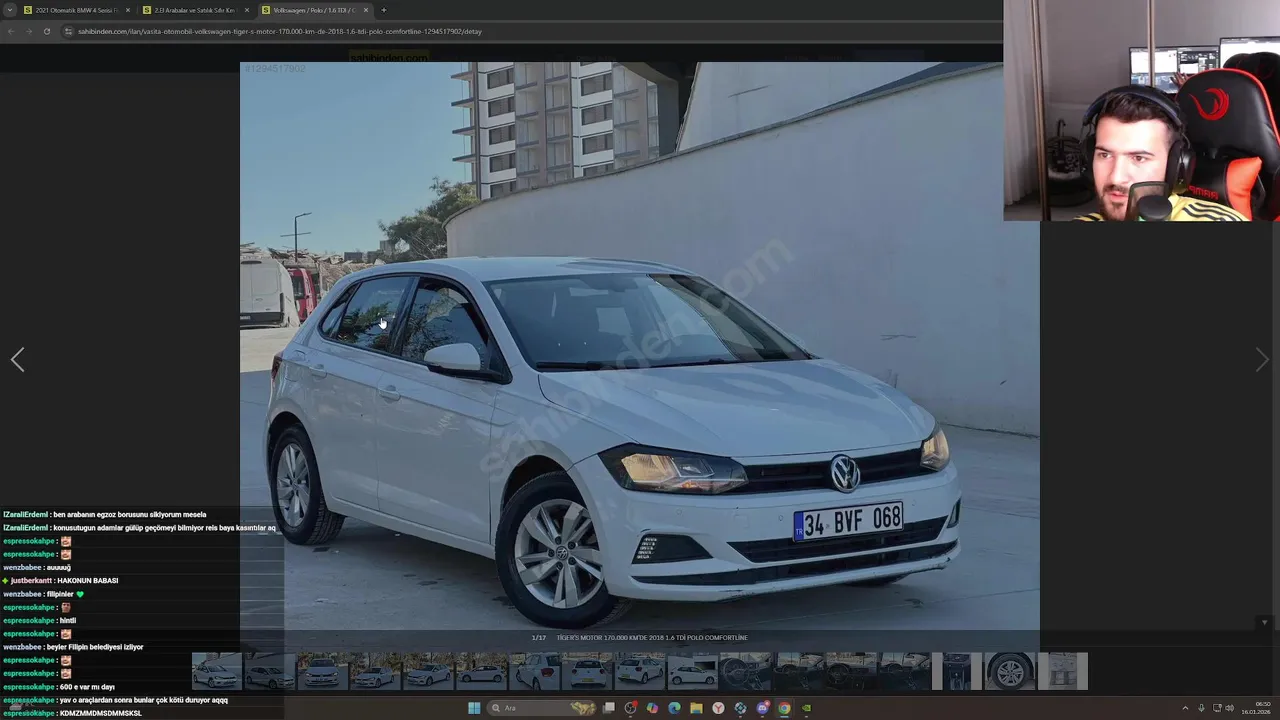Go to the previous car photo

[17, 360]
